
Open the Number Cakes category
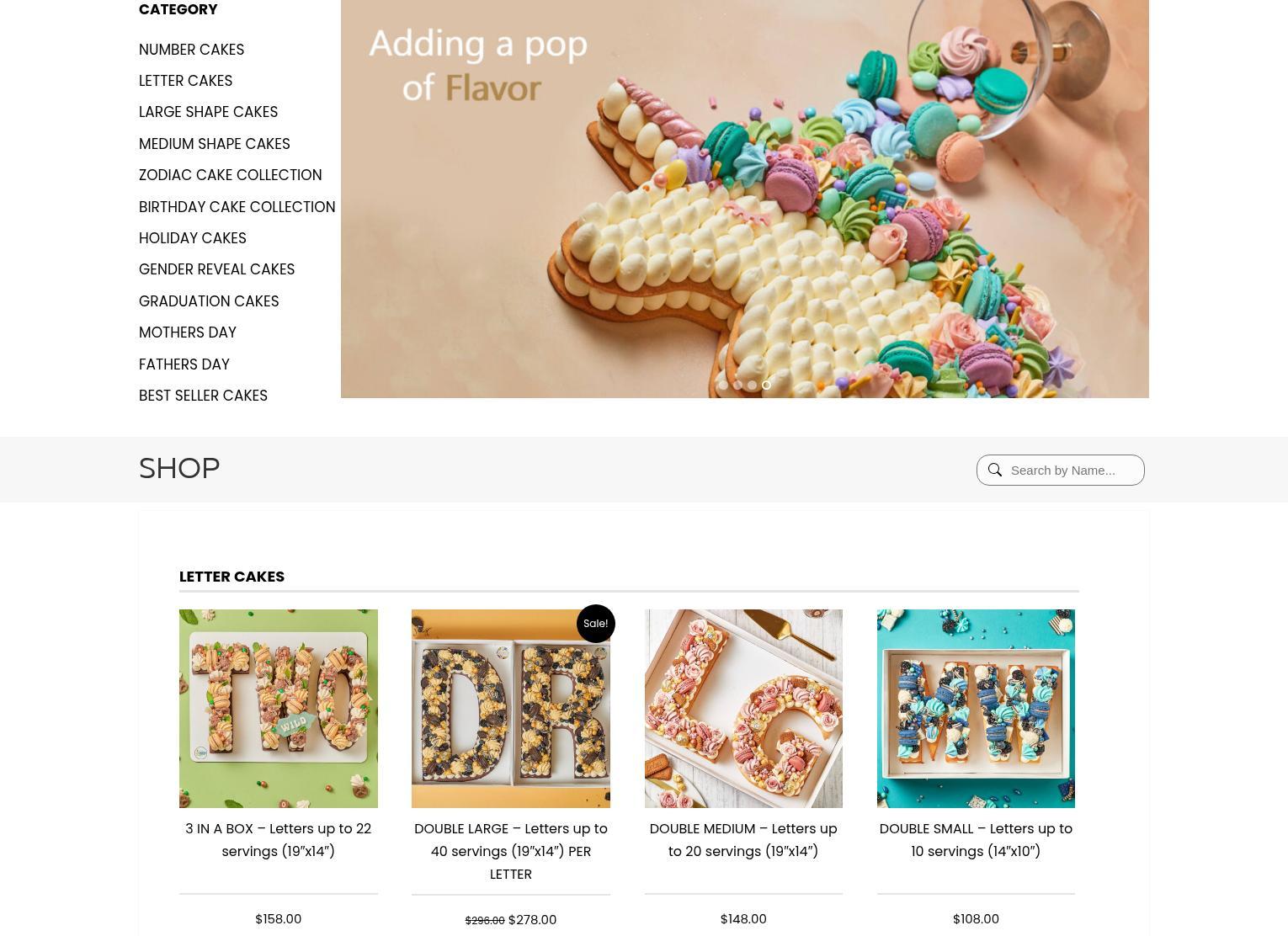click(x=191, y=50)
